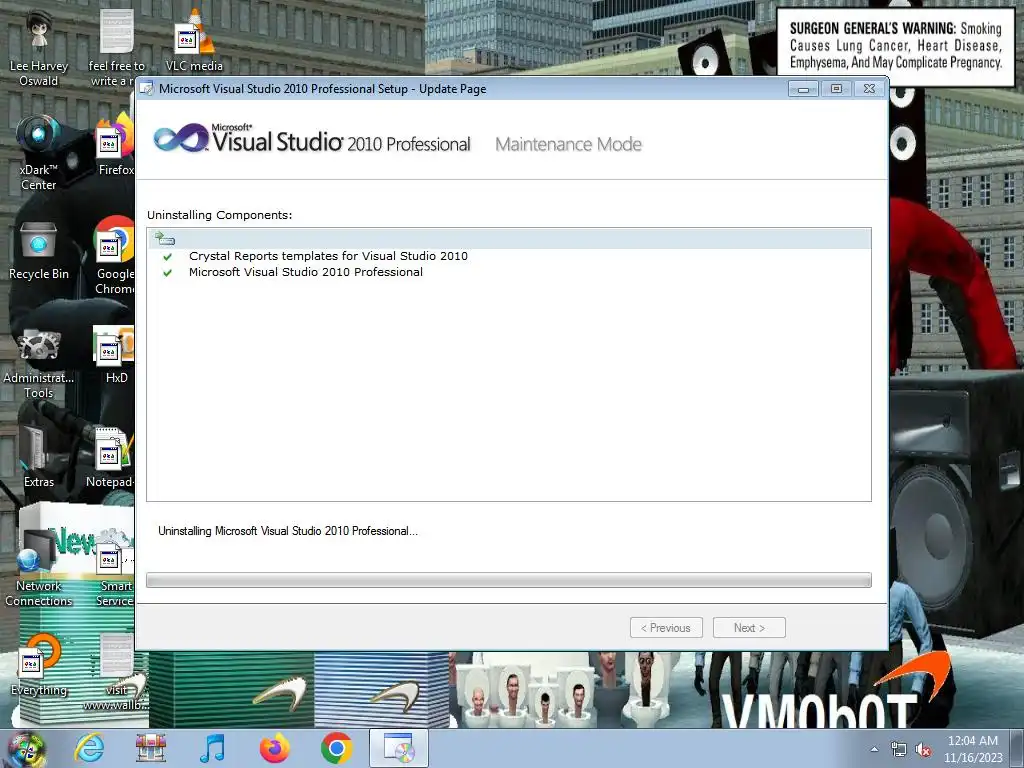Image resolution: width=1024 pixels, height=768 pixels.
Task: Click the Visual Studio infinity logo
Action: [x=180, y=138]
